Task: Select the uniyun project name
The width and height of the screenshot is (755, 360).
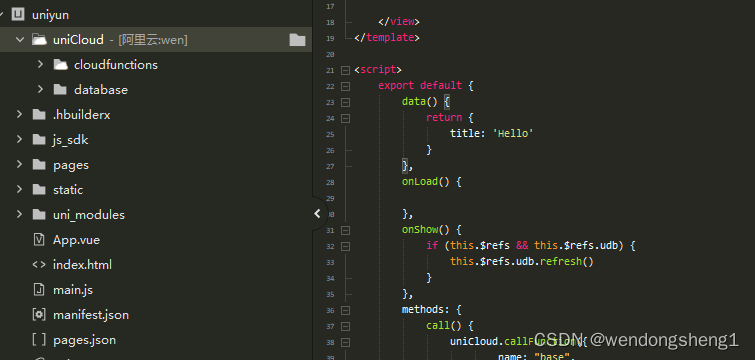Action: click(x=50, y=15)
